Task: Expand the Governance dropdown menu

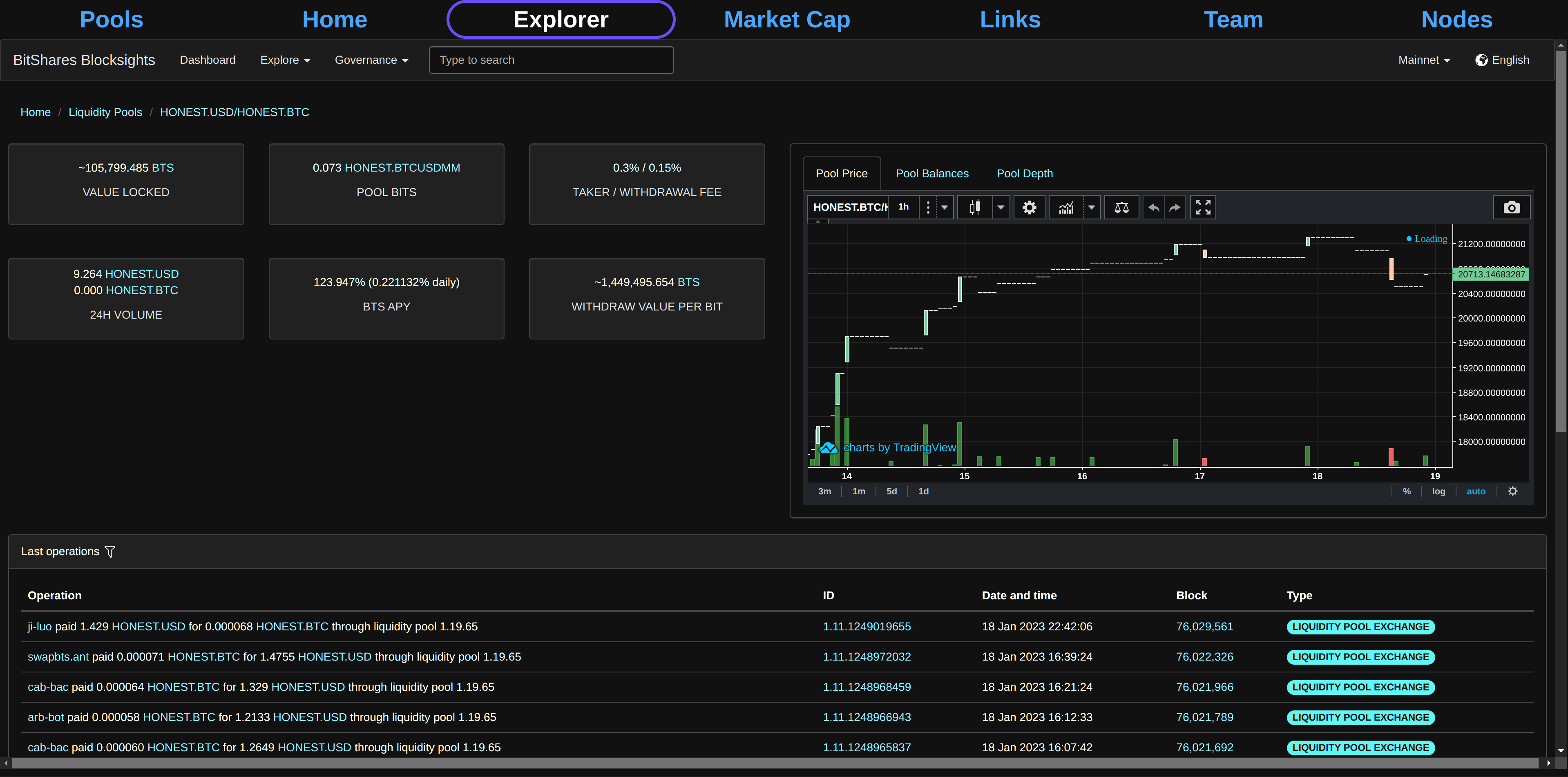Action: (x=371, y=60)
